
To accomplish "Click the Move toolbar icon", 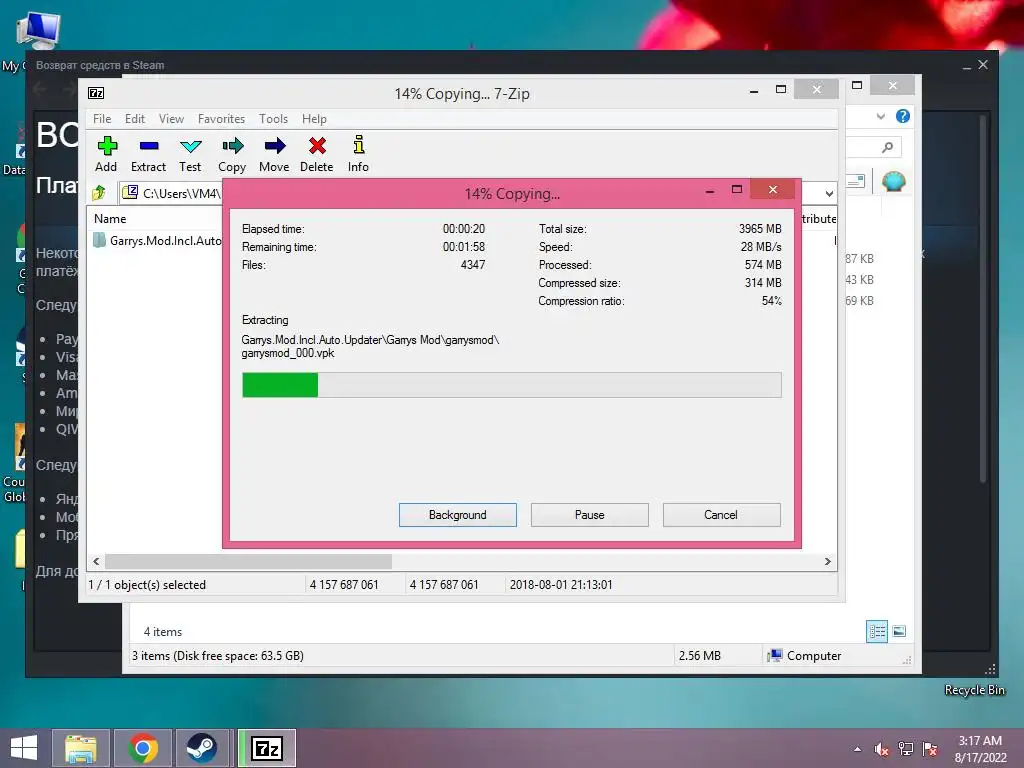I will click(274, 154).
